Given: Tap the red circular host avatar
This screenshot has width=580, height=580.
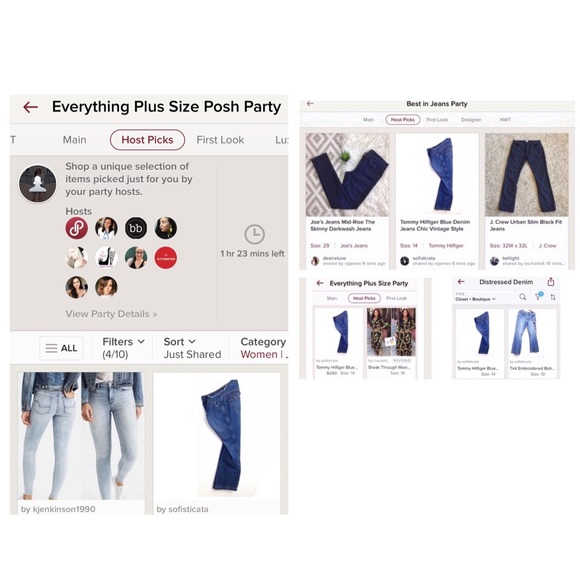Looking at the screenshot, I should 165,257.
